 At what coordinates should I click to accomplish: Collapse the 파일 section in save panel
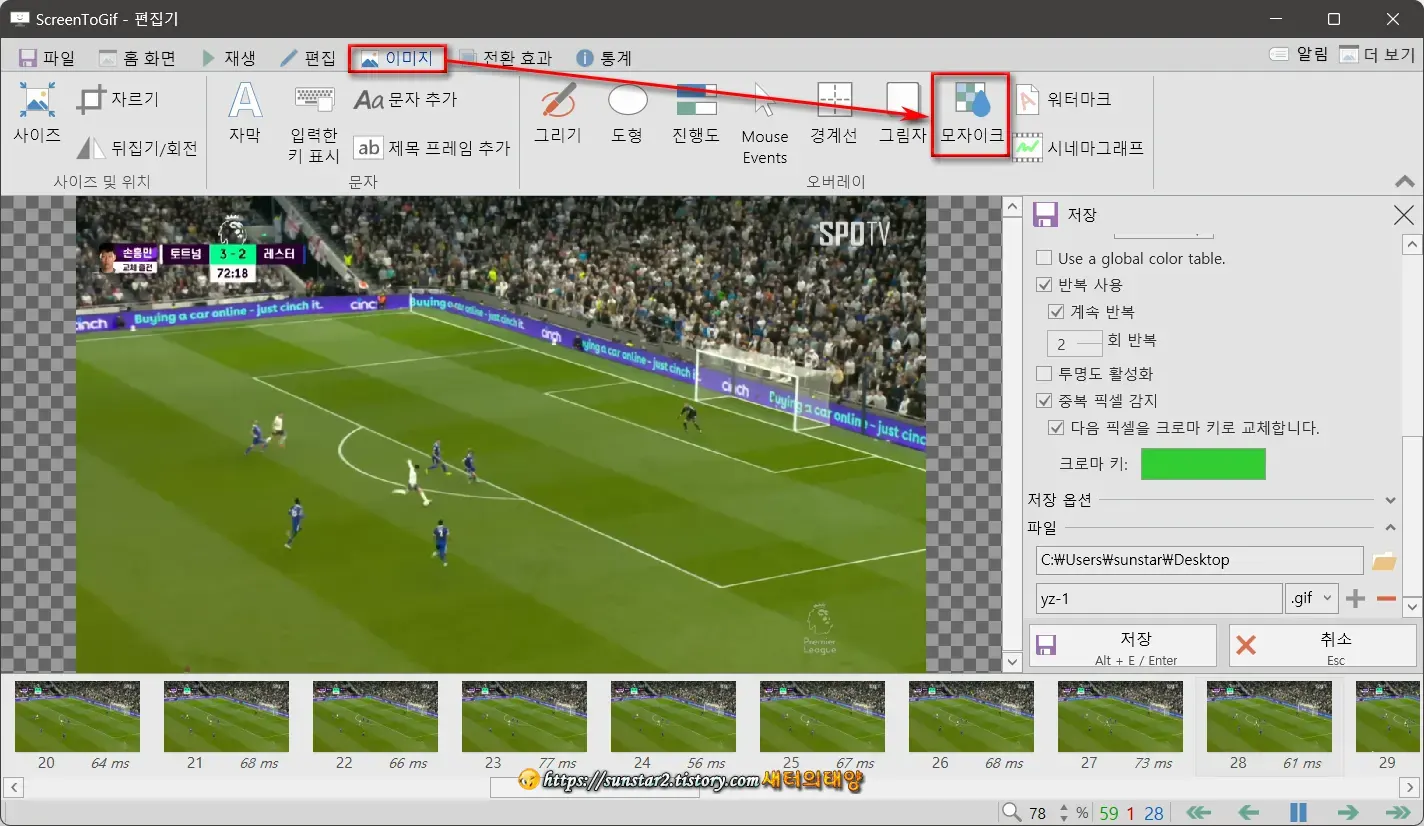(1390, 527)
